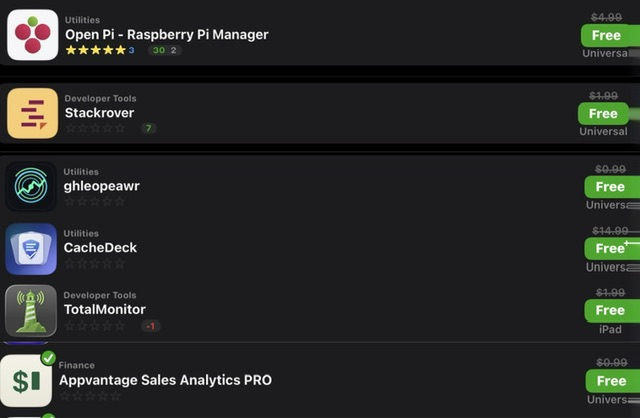This screenshot has height=418, width=640.
Task: Select the ghleopeawr radar chart icon
Action: [x=31, y=187]
